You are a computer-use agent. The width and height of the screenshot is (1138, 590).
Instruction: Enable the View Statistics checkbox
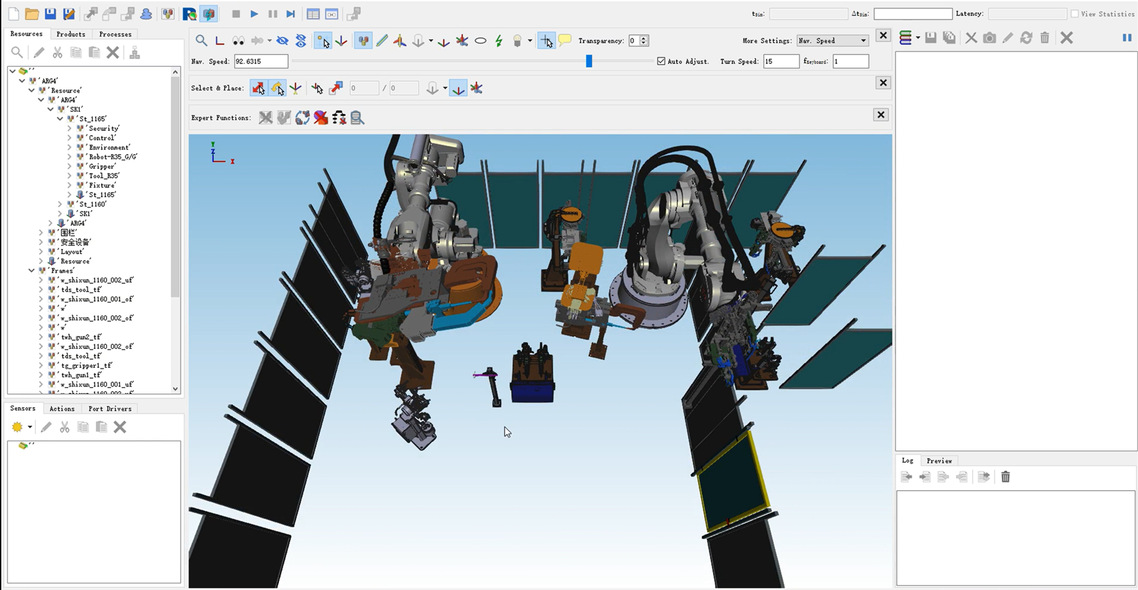[x=1075, y=14]
